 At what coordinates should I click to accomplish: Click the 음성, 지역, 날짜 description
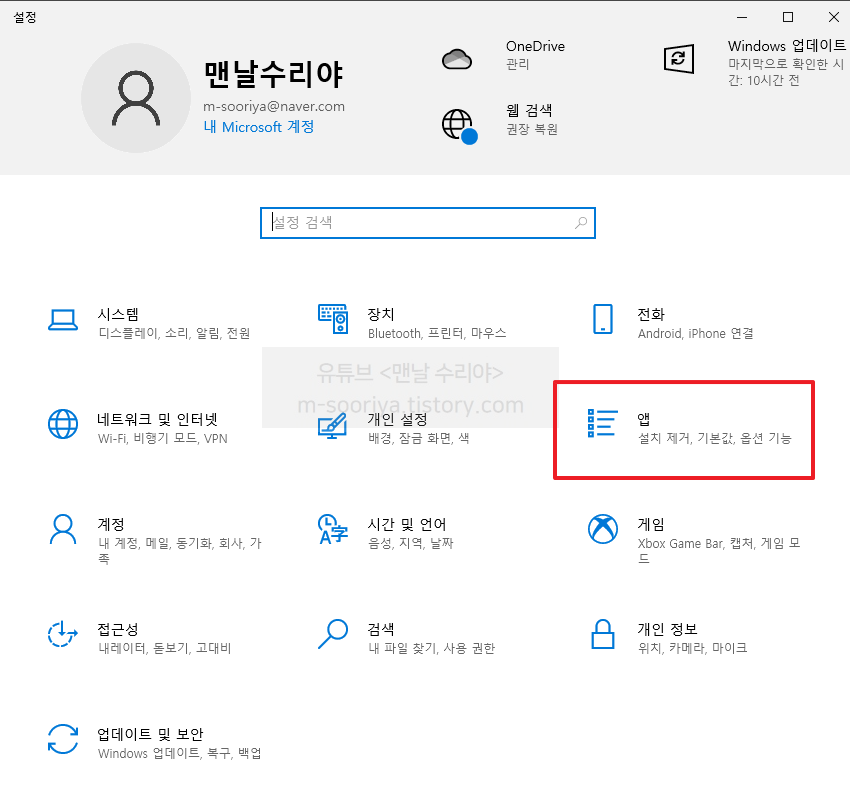click(x=410, y=543)
